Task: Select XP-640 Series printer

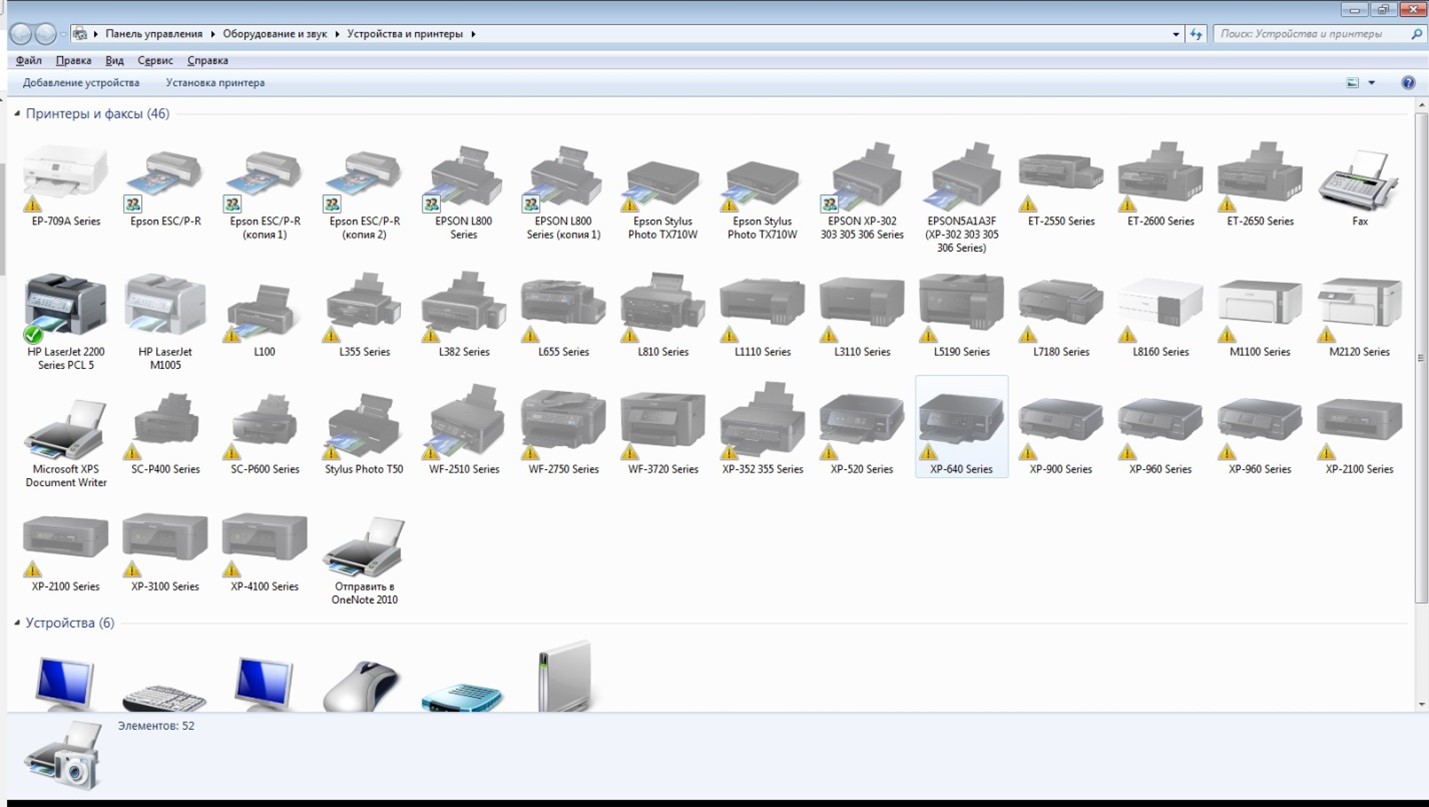Action: click(x=962, y=427)
